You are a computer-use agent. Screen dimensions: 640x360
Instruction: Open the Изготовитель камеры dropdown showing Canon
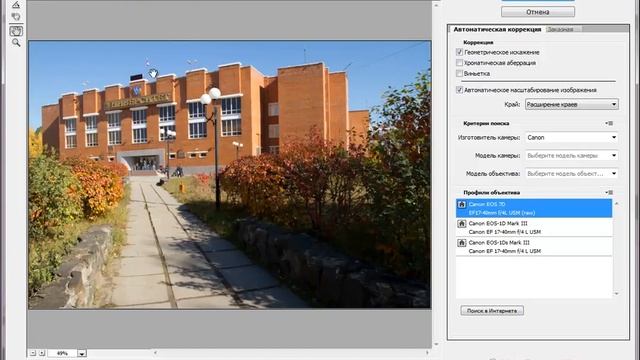pyautogui.click(x=571, y=138)
